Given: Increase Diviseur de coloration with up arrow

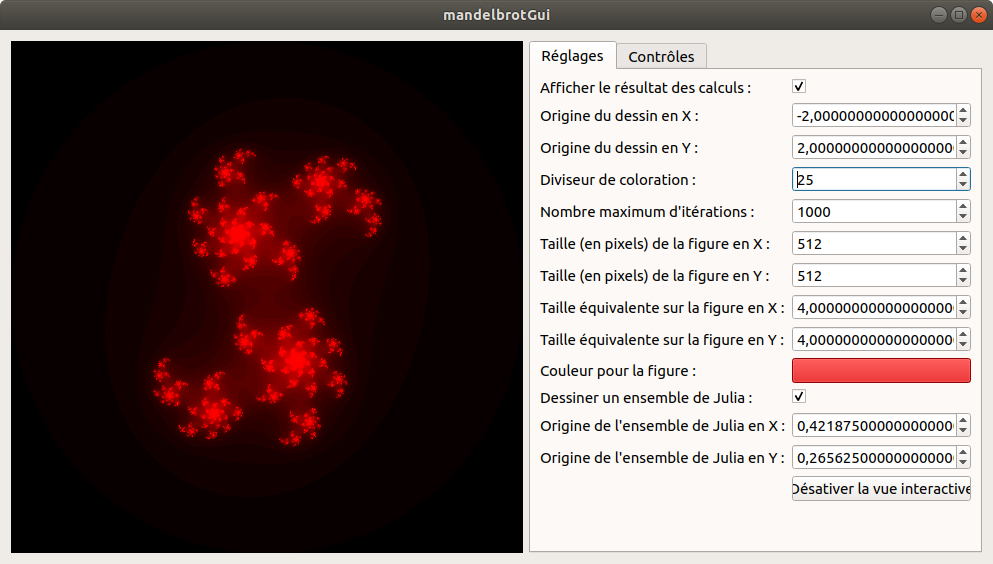Looking at the screenshot, I should (963, 174).
